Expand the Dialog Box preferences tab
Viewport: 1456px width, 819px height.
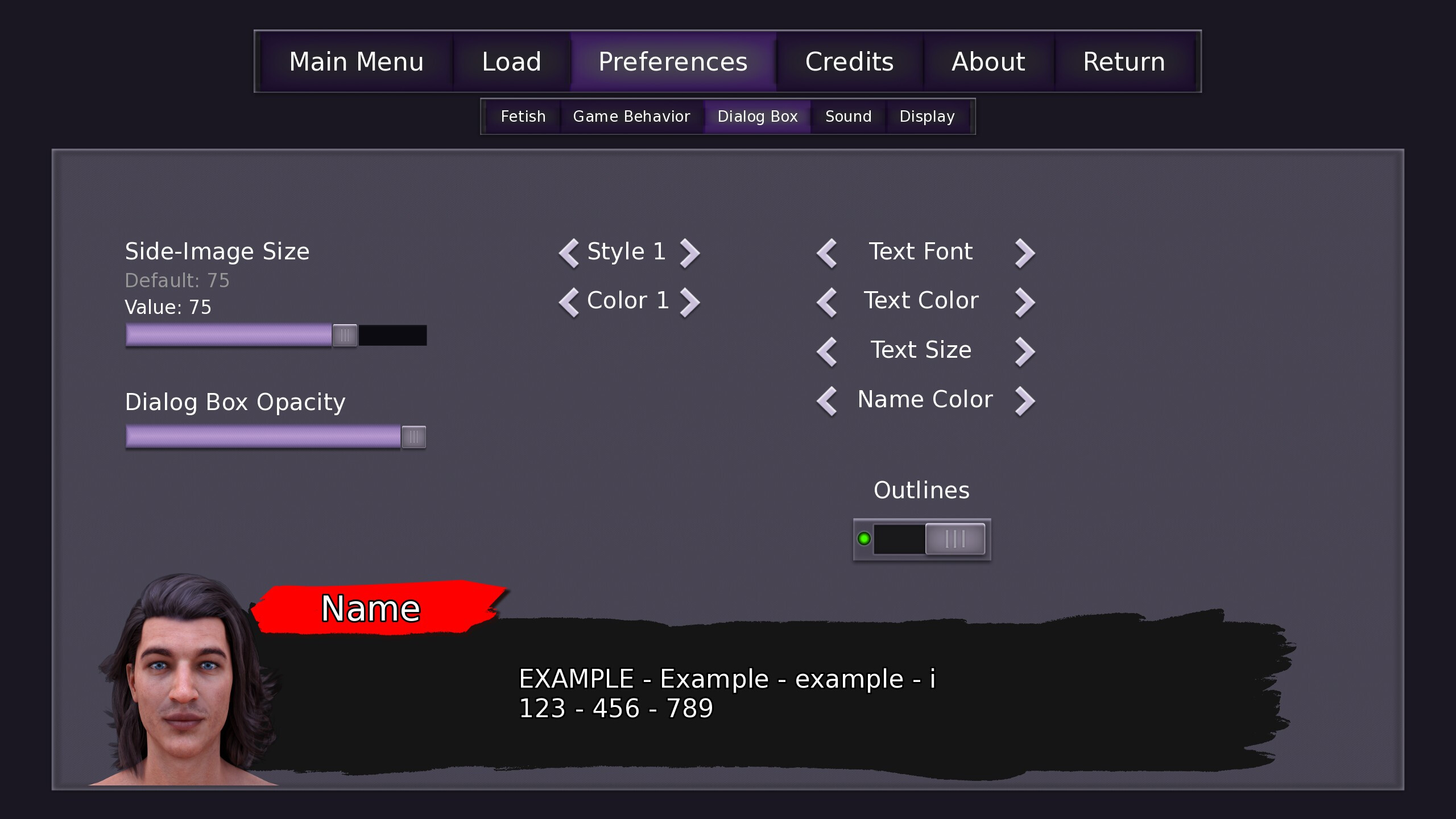757,116
